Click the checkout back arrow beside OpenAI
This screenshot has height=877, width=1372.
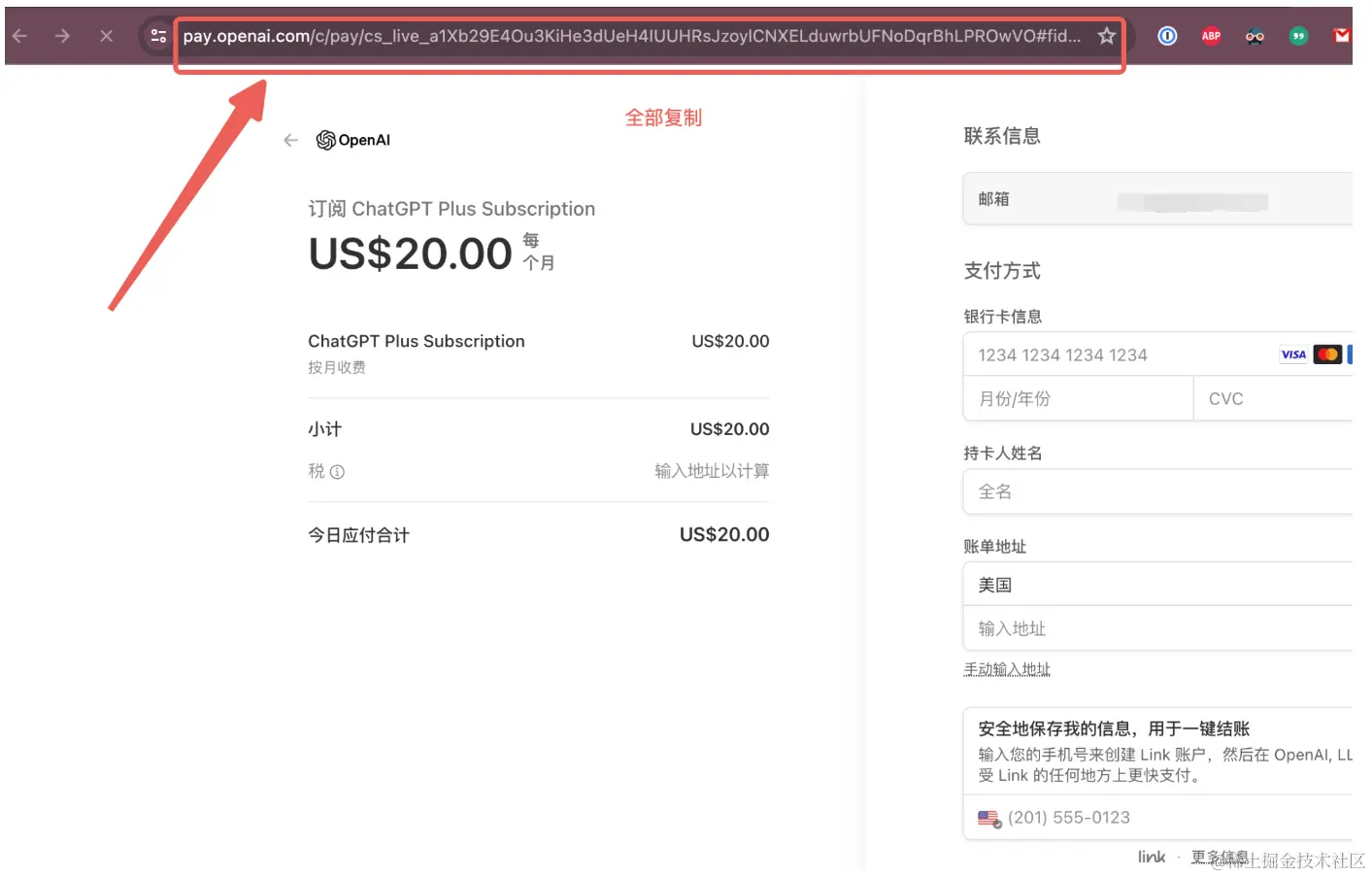[290, 140]
